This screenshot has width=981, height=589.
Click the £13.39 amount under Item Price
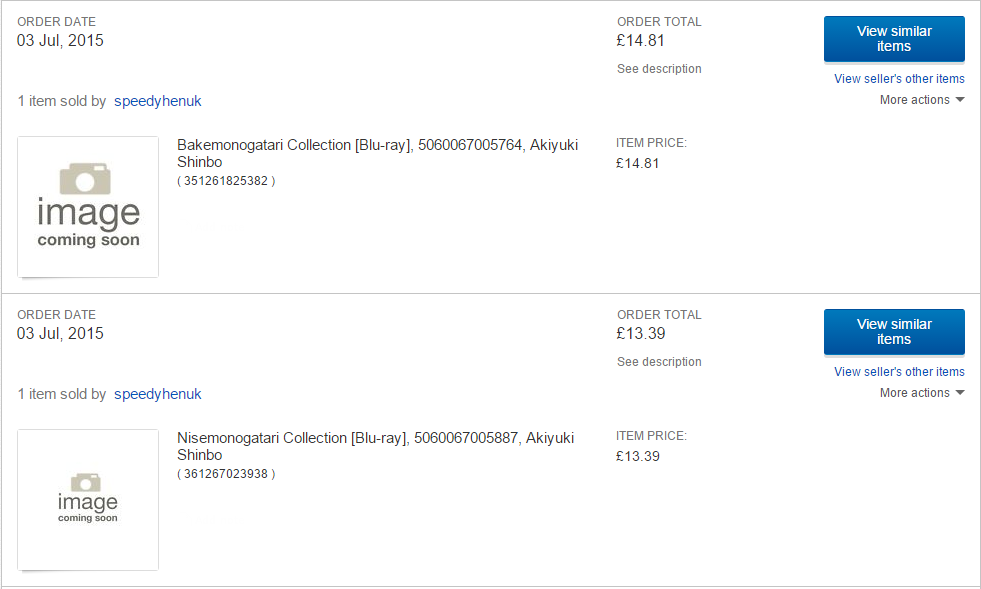pyautogui.click(x=638, y=456)
